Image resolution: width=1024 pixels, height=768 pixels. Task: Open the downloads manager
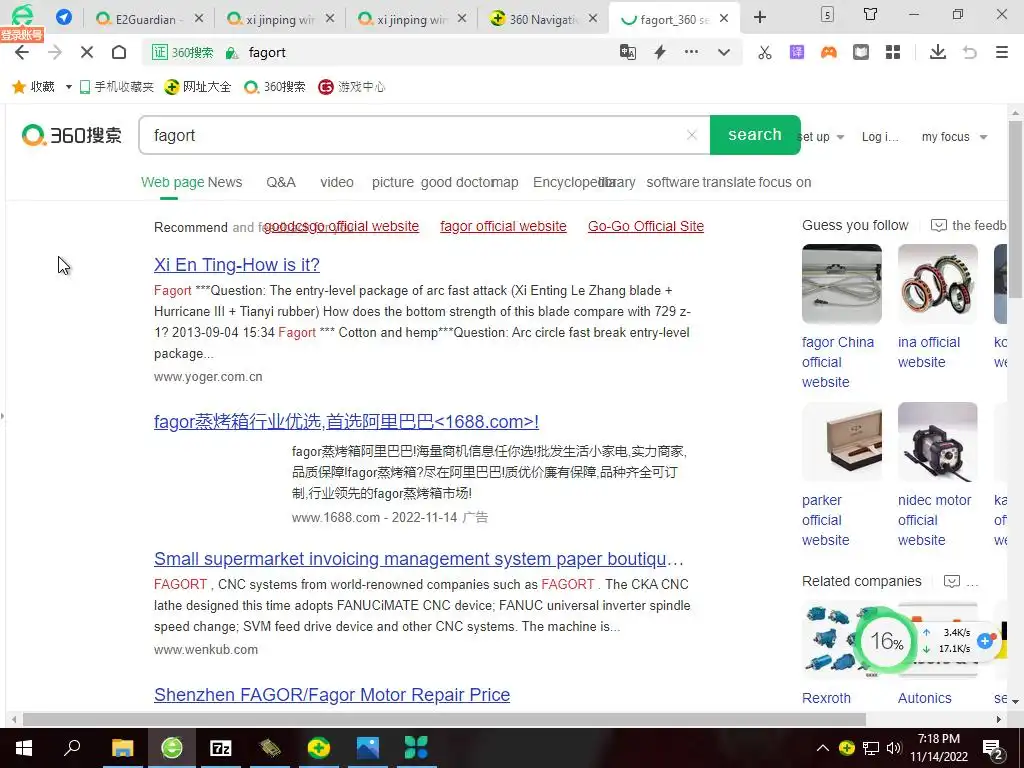[x=938, y=52]
